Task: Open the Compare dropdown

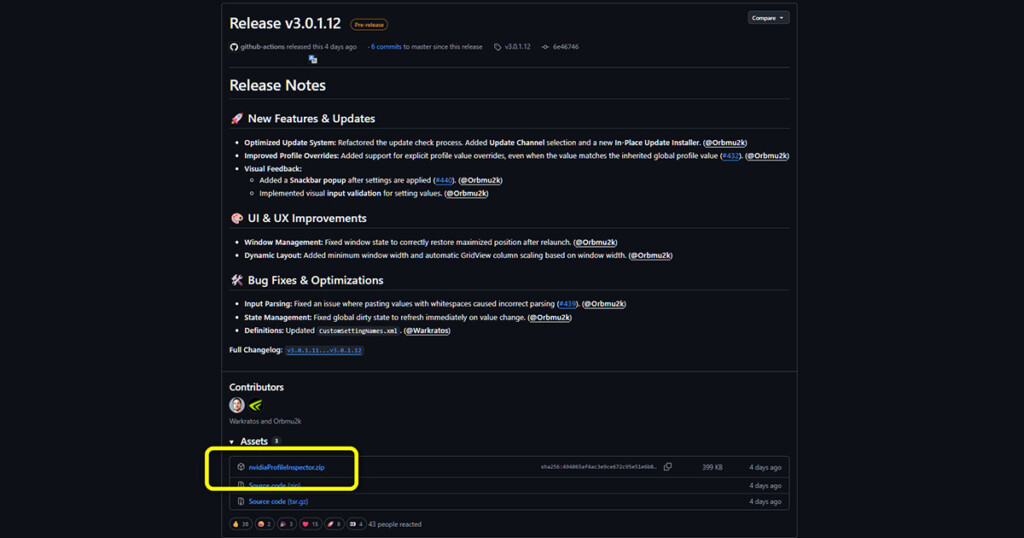Action: (x=768, y=18)
